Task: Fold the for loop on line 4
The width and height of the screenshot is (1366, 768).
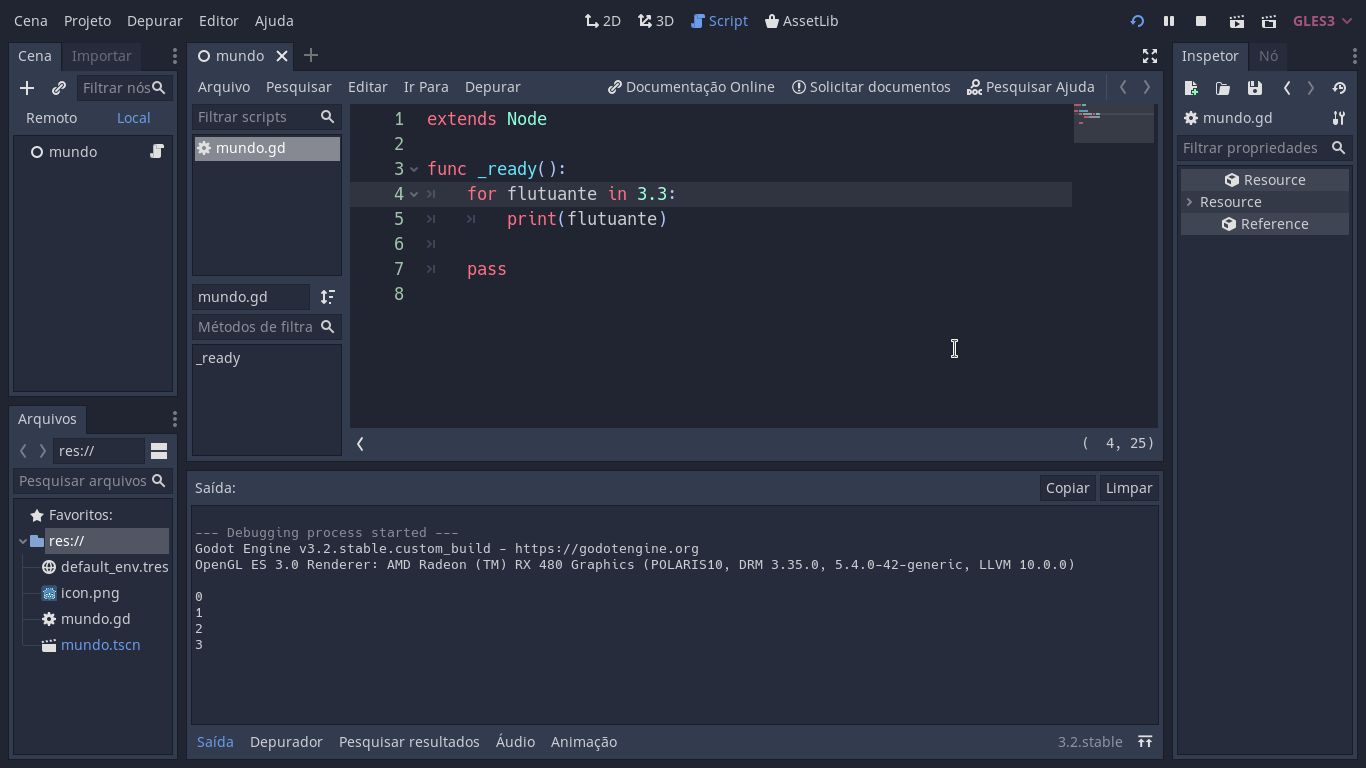Action: pos(414,194)
